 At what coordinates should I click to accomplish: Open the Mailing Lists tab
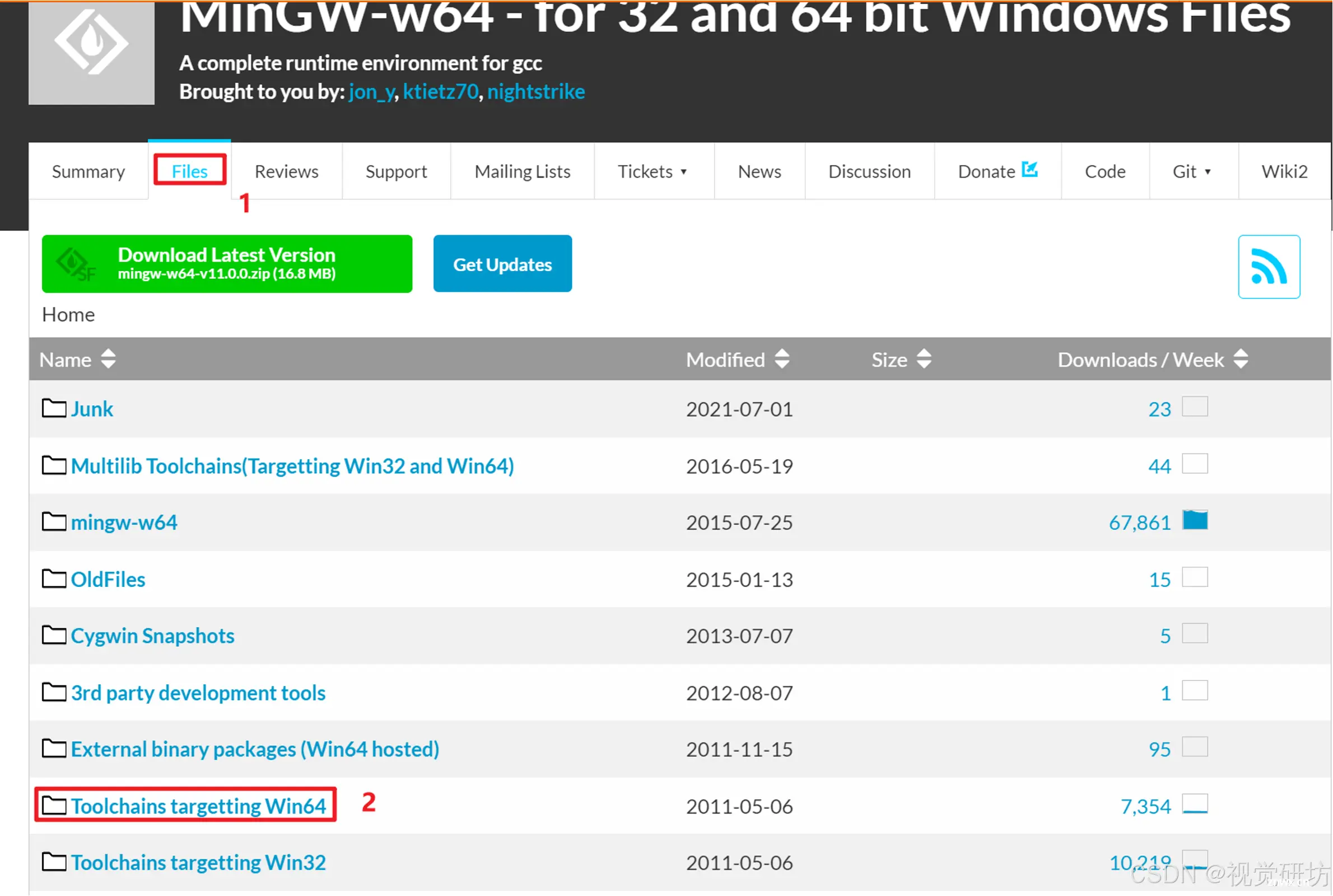point(523,171)
